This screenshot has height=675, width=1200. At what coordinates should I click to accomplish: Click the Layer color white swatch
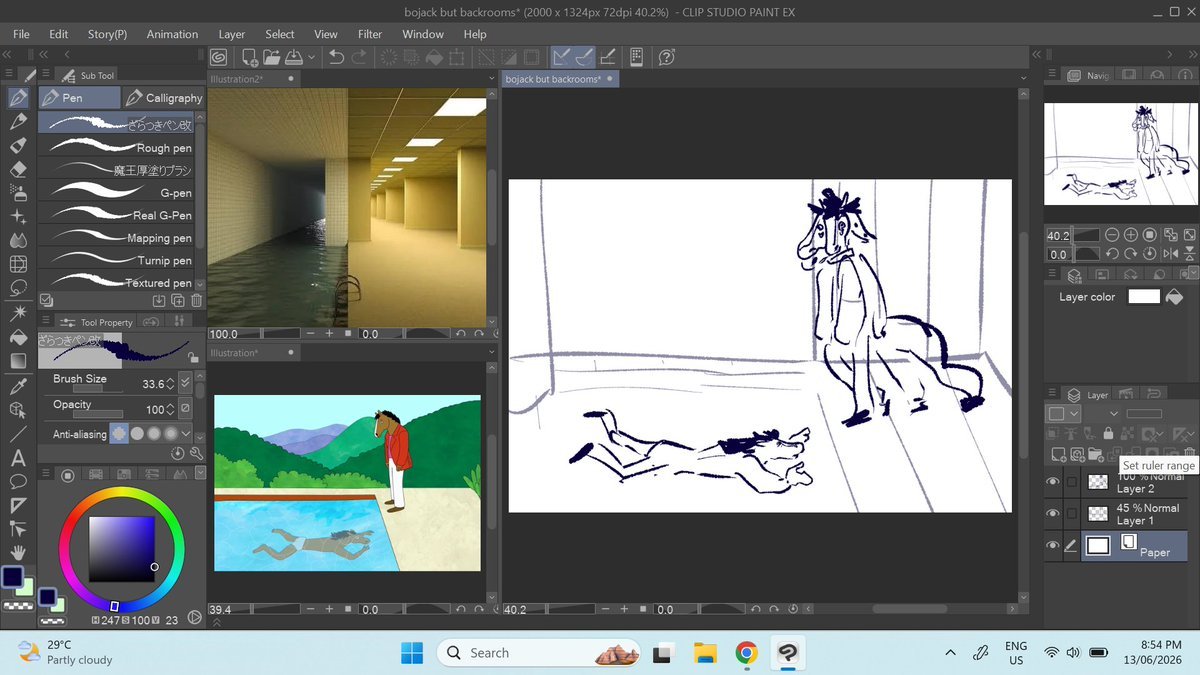tap(1143, 297)
